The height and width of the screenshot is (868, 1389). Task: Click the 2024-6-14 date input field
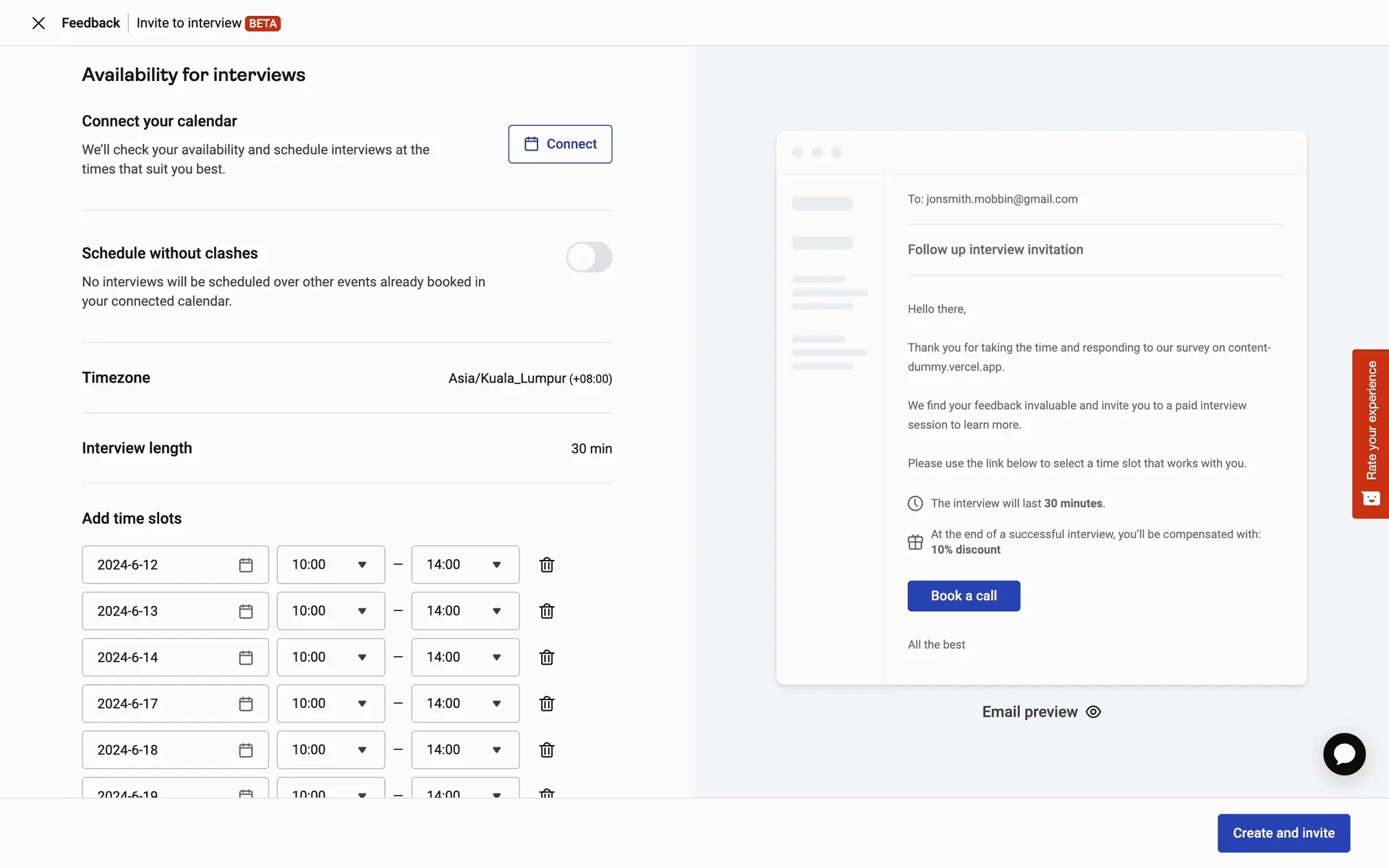point(159,658)
